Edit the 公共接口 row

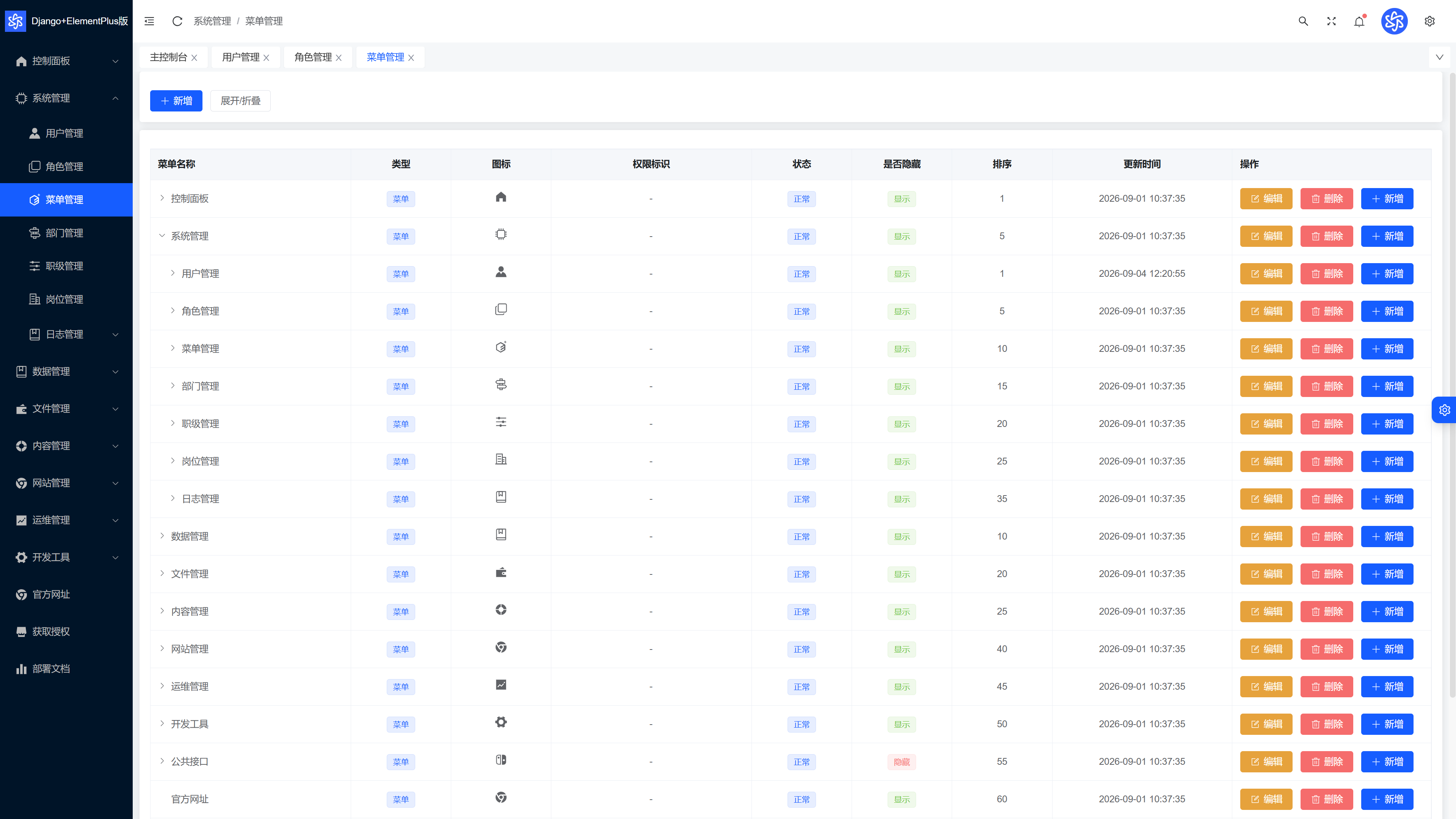[x=1266, y=761]
